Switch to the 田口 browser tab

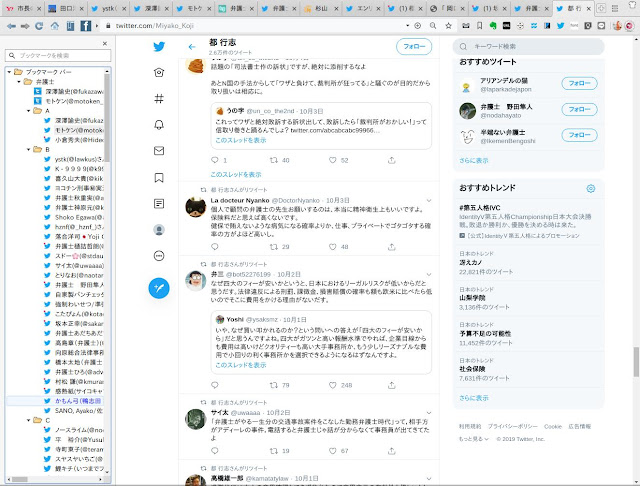(x=65, y=8)
